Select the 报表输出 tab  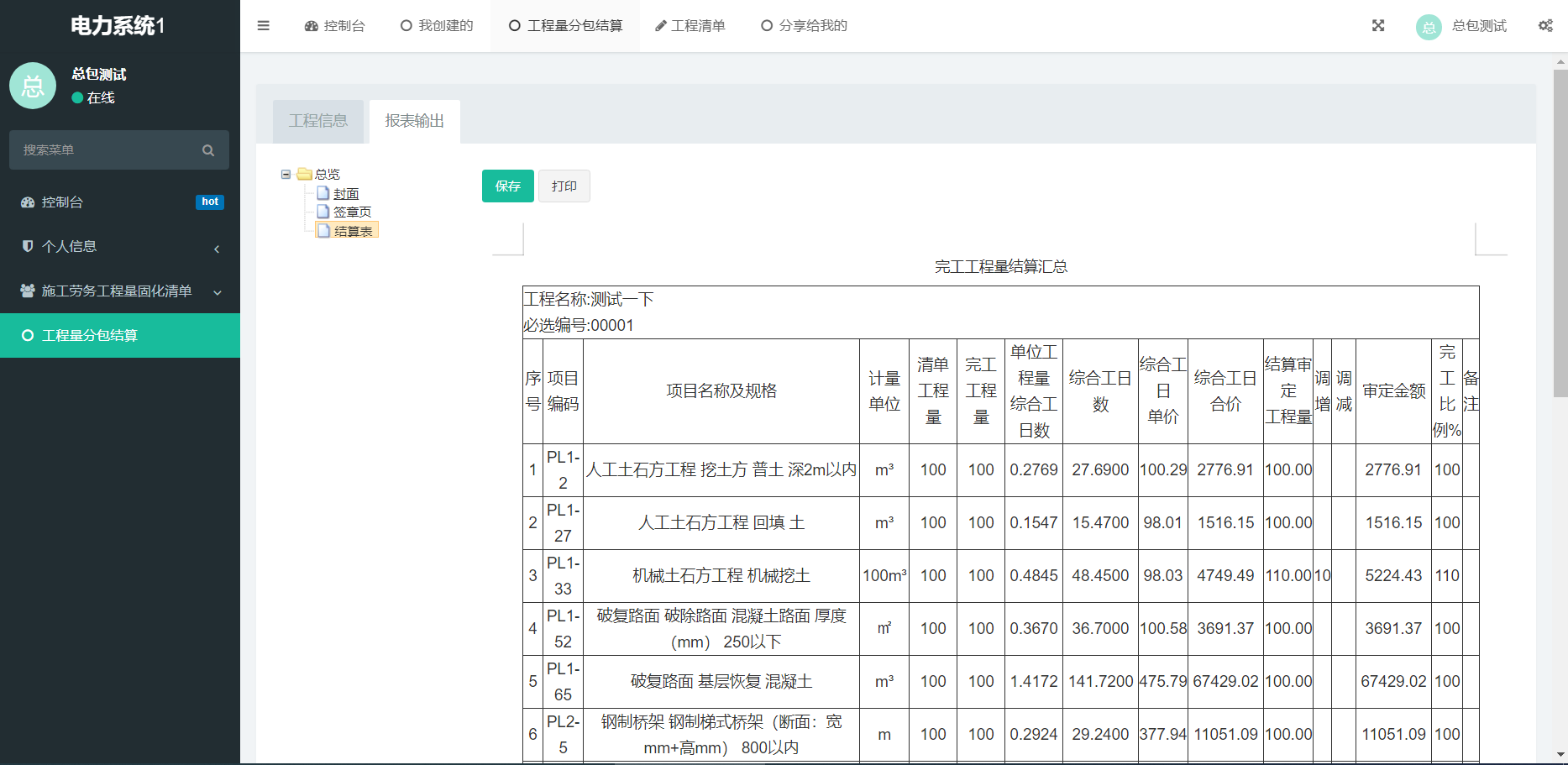[415, 121]
